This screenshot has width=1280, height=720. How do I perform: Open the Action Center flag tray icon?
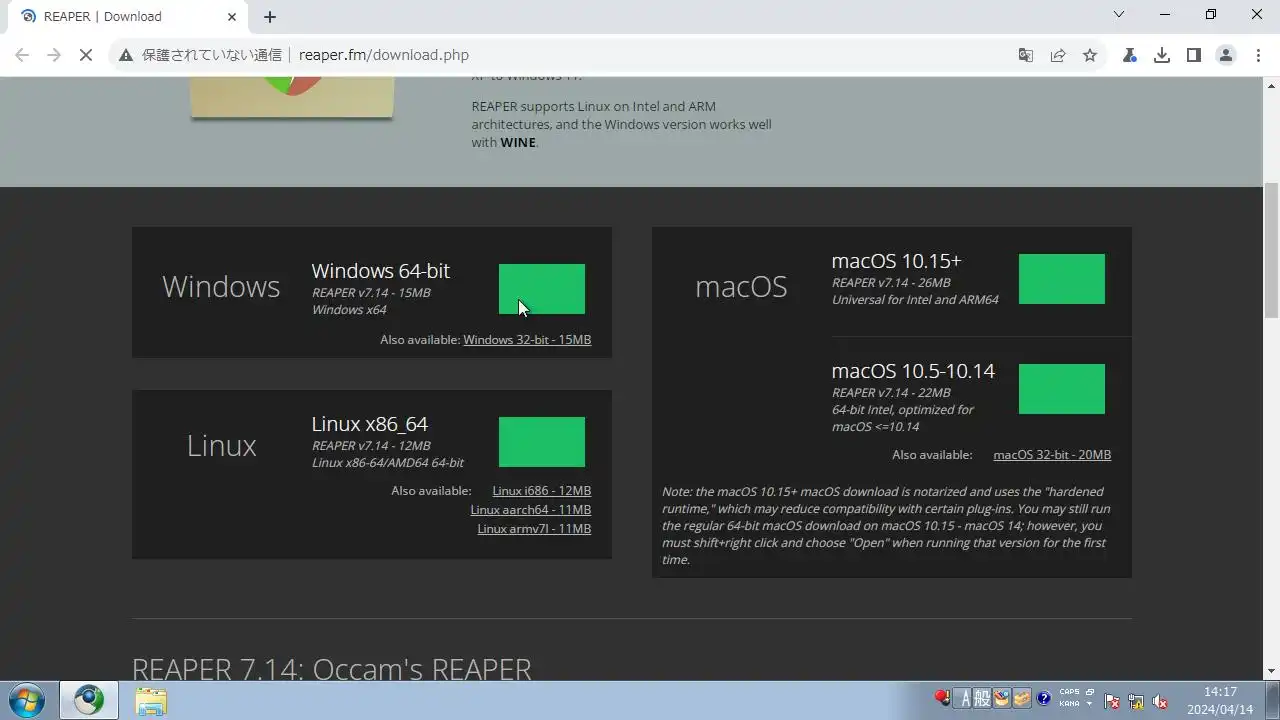(1112, 701)
